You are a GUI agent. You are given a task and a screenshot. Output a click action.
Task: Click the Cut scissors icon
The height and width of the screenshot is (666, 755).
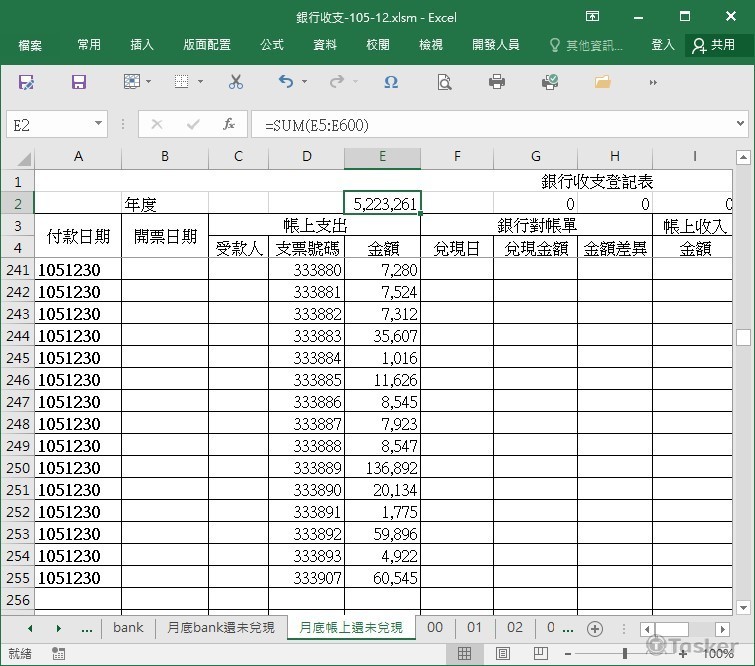click(235, 82)
